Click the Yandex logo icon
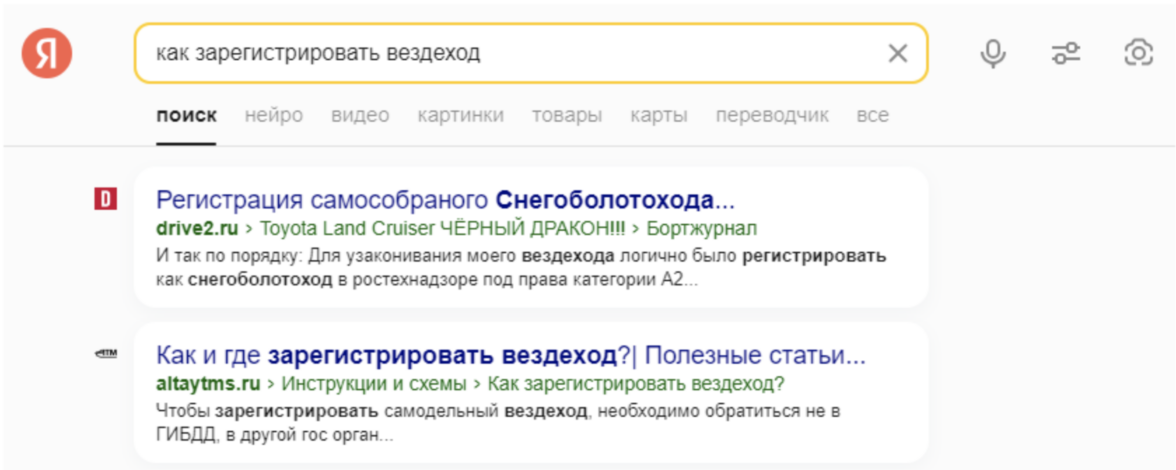The height and width of the screenshot is (470, 1176). 46,53
